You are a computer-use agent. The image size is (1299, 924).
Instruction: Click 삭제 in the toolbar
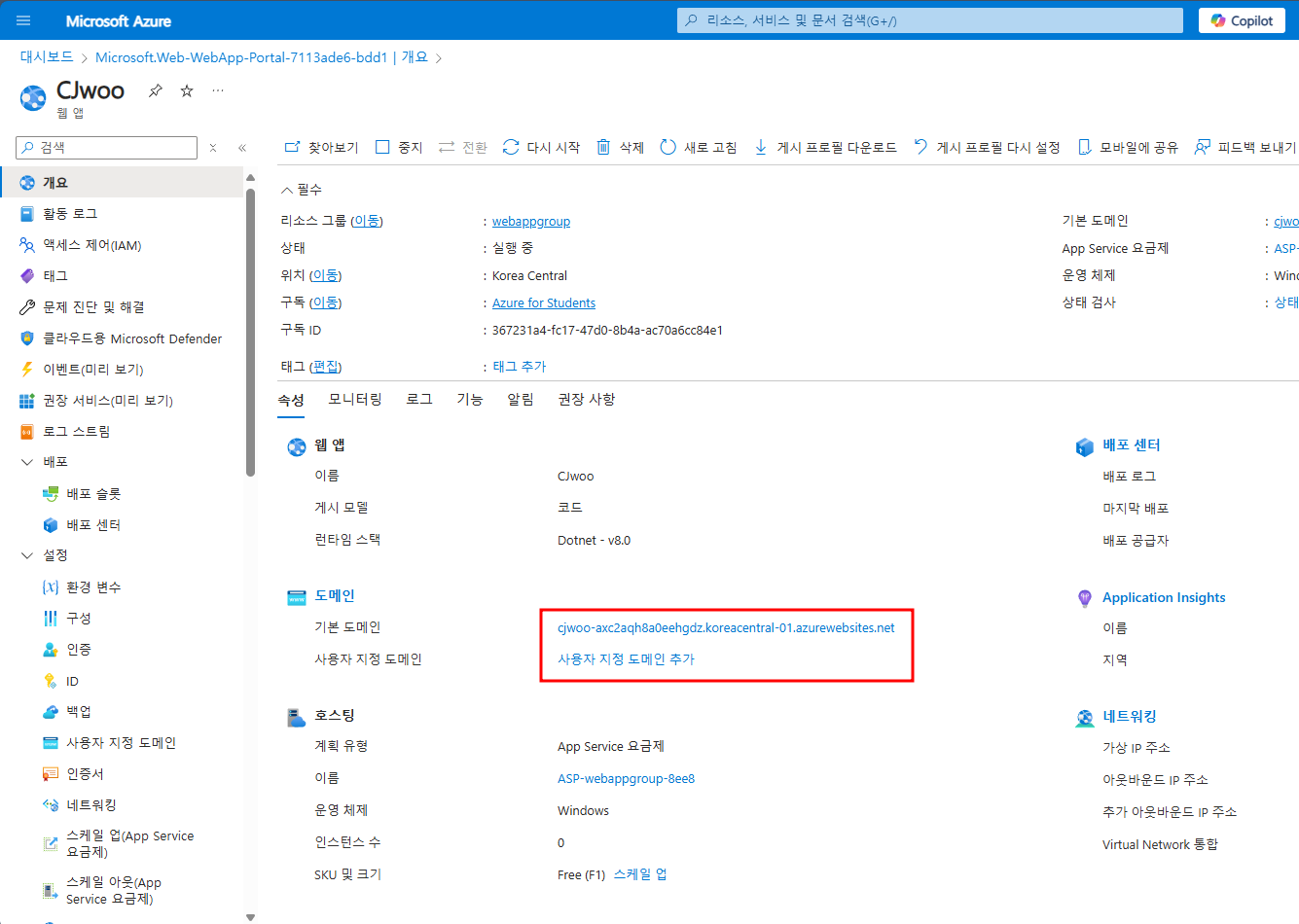pyautogui.click(x=620, y=148)
